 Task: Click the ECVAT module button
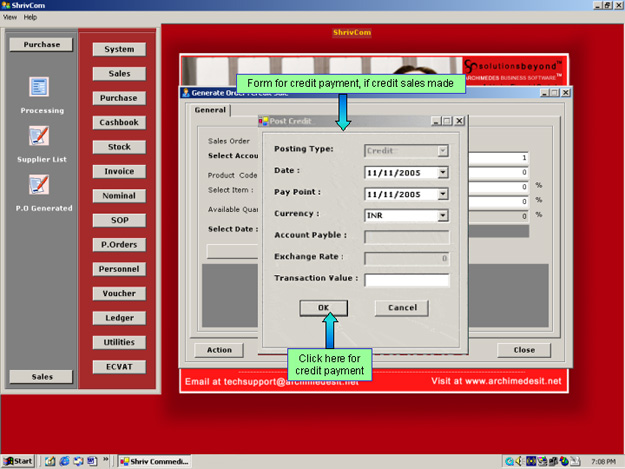pyautogui.click(x=119, y=367)
